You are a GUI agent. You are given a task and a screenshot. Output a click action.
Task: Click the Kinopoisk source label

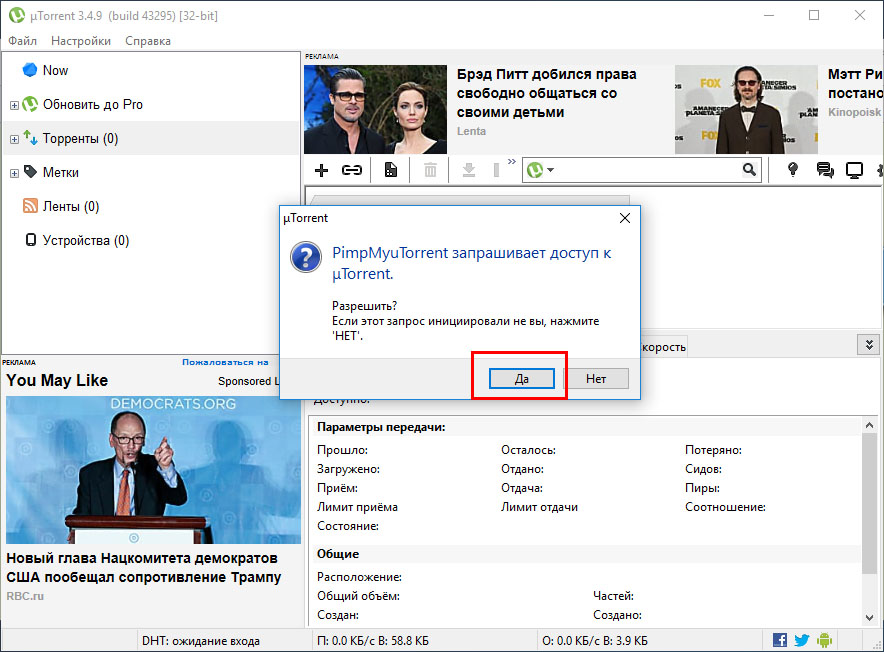pyautogui.click(x=854, y=112)
